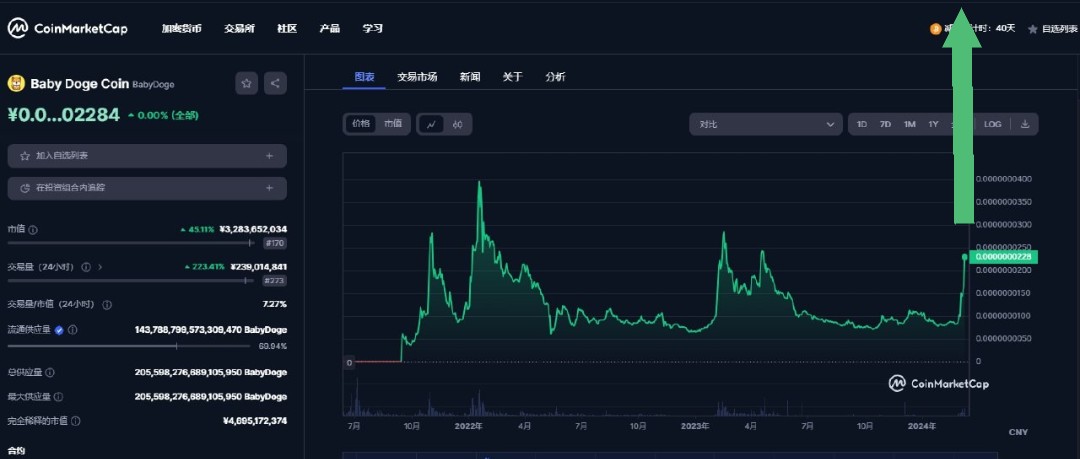The width and height of the screenshot is (1080, 459).
Task: Select the 价格 chart mode
Action: (x=361, y=124)
